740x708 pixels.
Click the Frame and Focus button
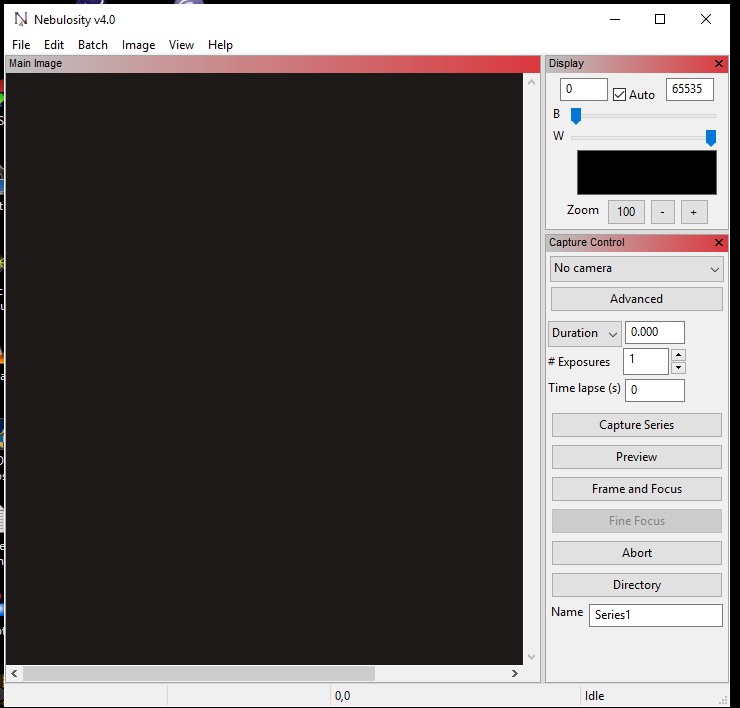tap(636, 489)
